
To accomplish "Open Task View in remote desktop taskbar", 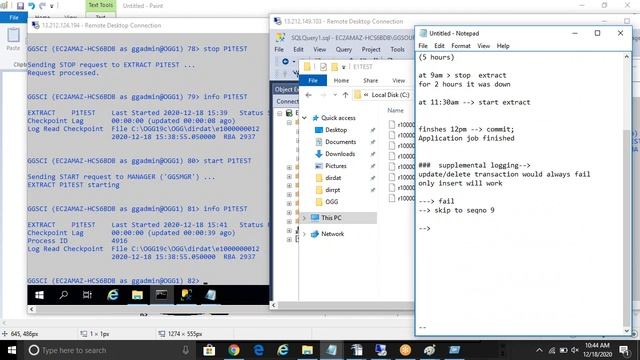I will [x=87, y=295].
